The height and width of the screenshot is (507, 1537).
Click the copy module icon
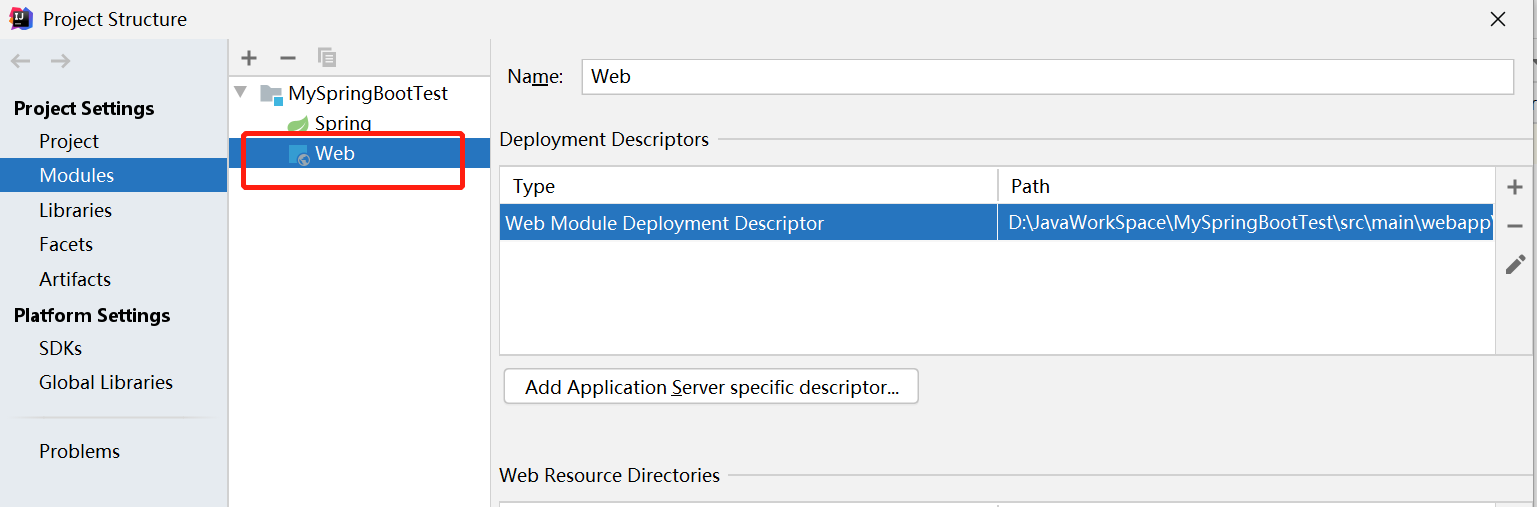tap(327, 58)
